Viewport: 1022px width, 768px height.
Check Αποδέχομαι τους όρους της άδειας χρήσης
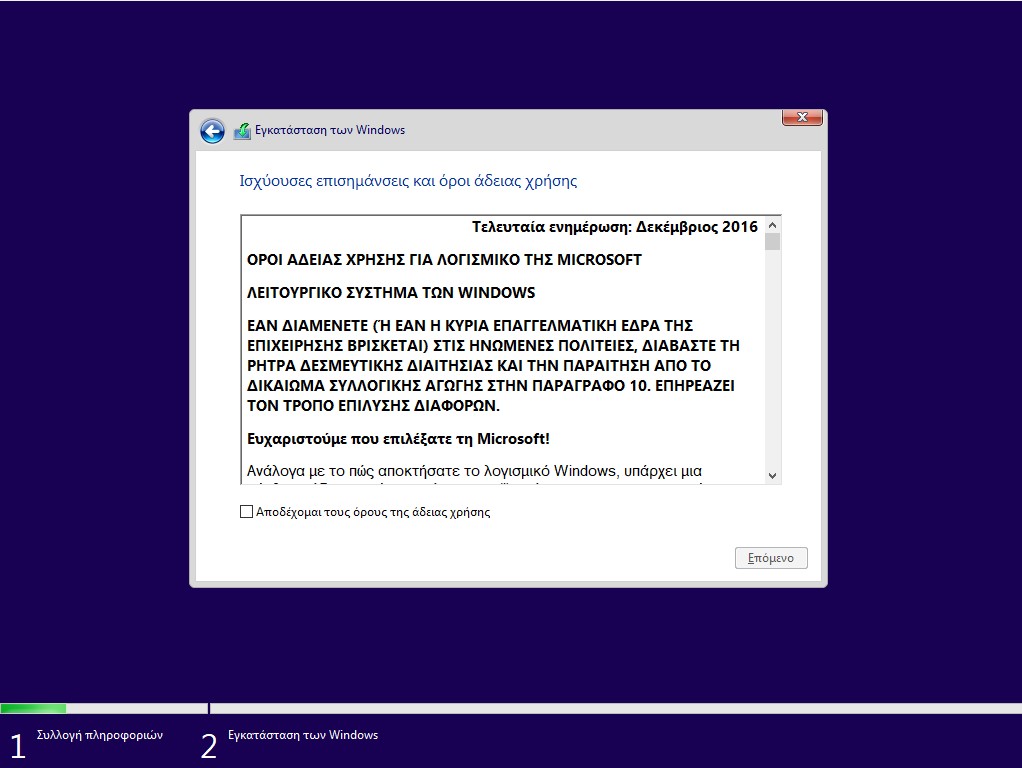tap(246, 512)
